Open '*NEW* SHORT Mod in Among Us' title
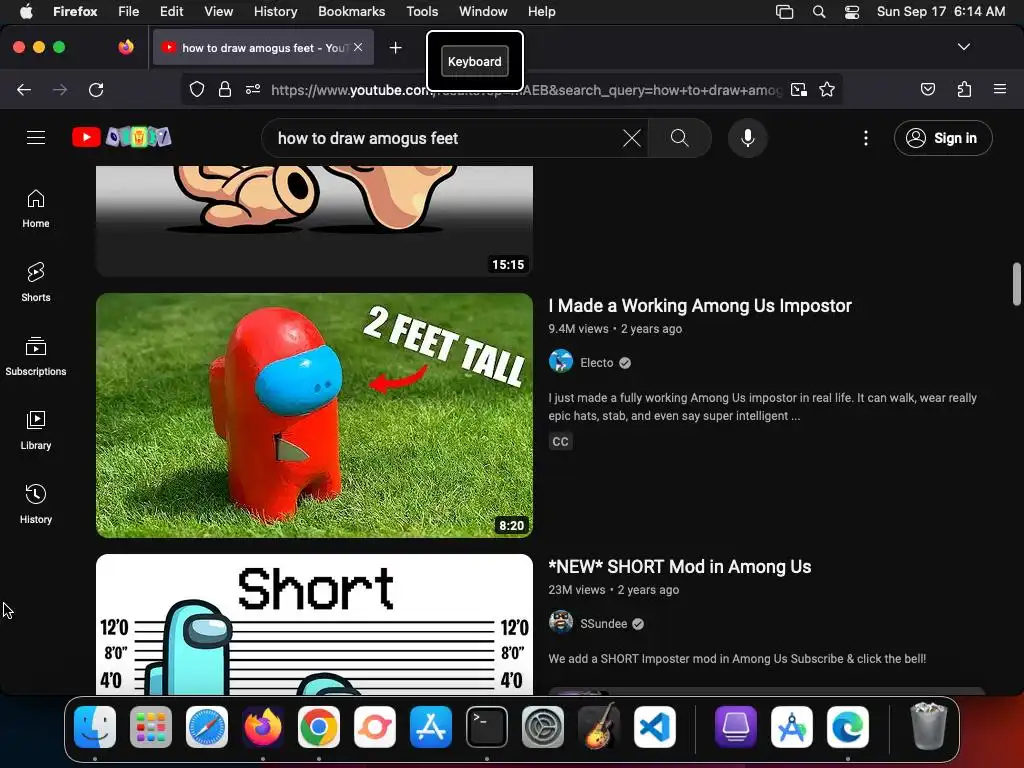1024x768 pixels. click(x=679, y=567)
